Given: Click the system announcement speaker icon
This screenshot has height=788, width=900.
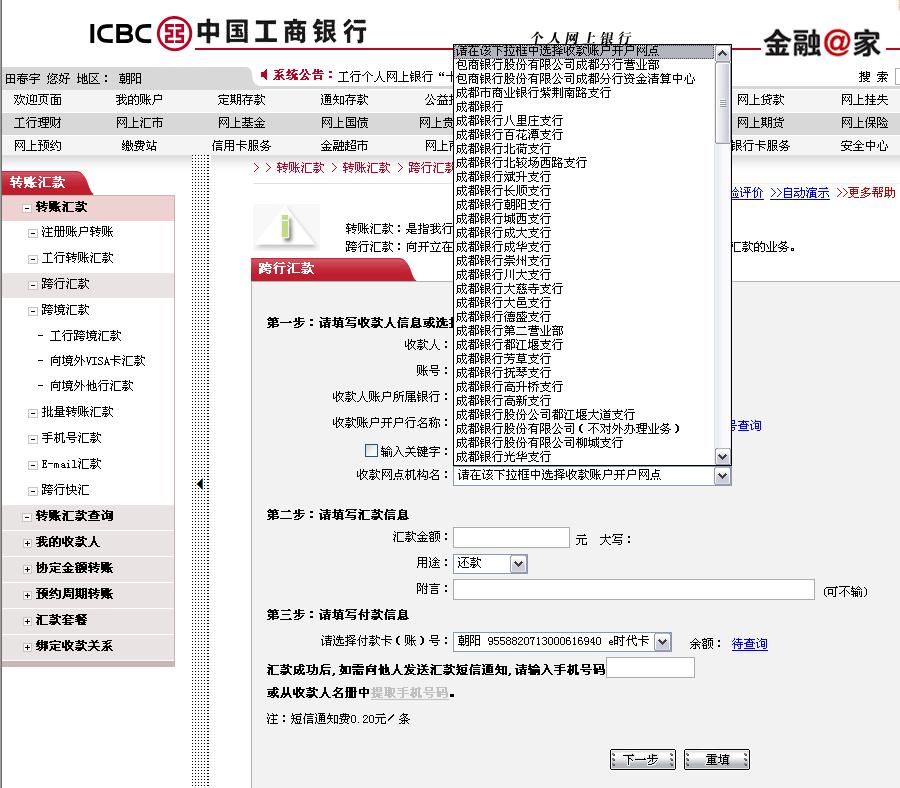Looking at the screenshot, I should tap(264, 75).
